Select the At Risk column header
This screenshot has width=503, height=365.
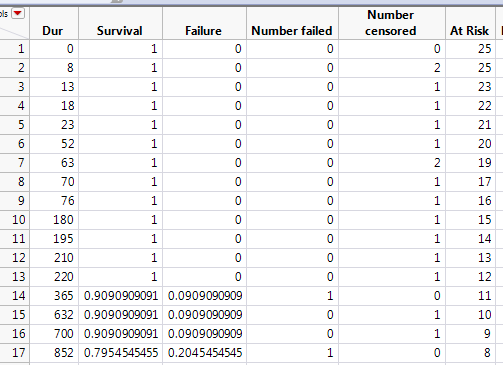(x=470, y=23)
